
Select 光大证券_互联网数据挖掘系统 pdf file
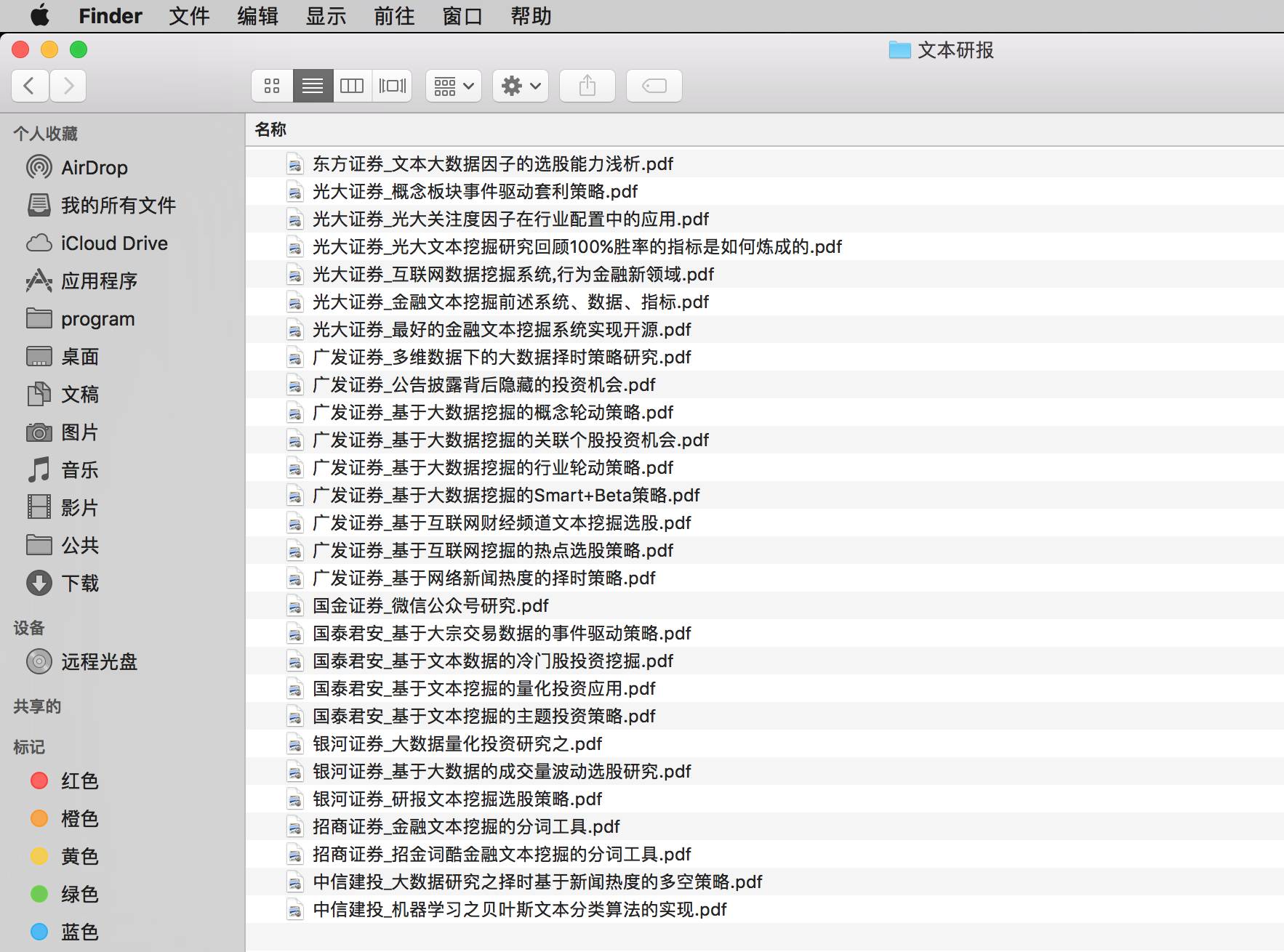pyautogui.click(x=765, y=274)
